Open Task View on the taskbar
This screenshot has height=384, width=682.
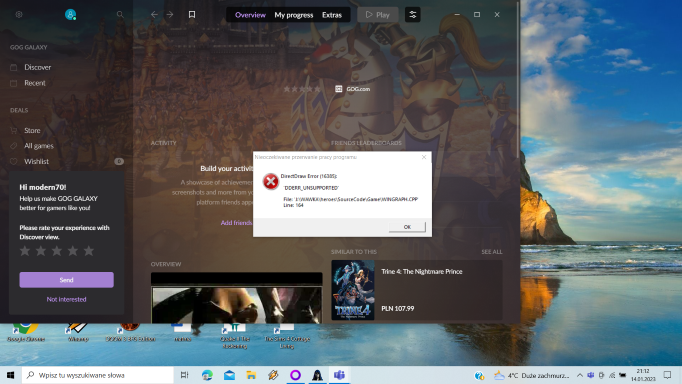pos(184,375)
